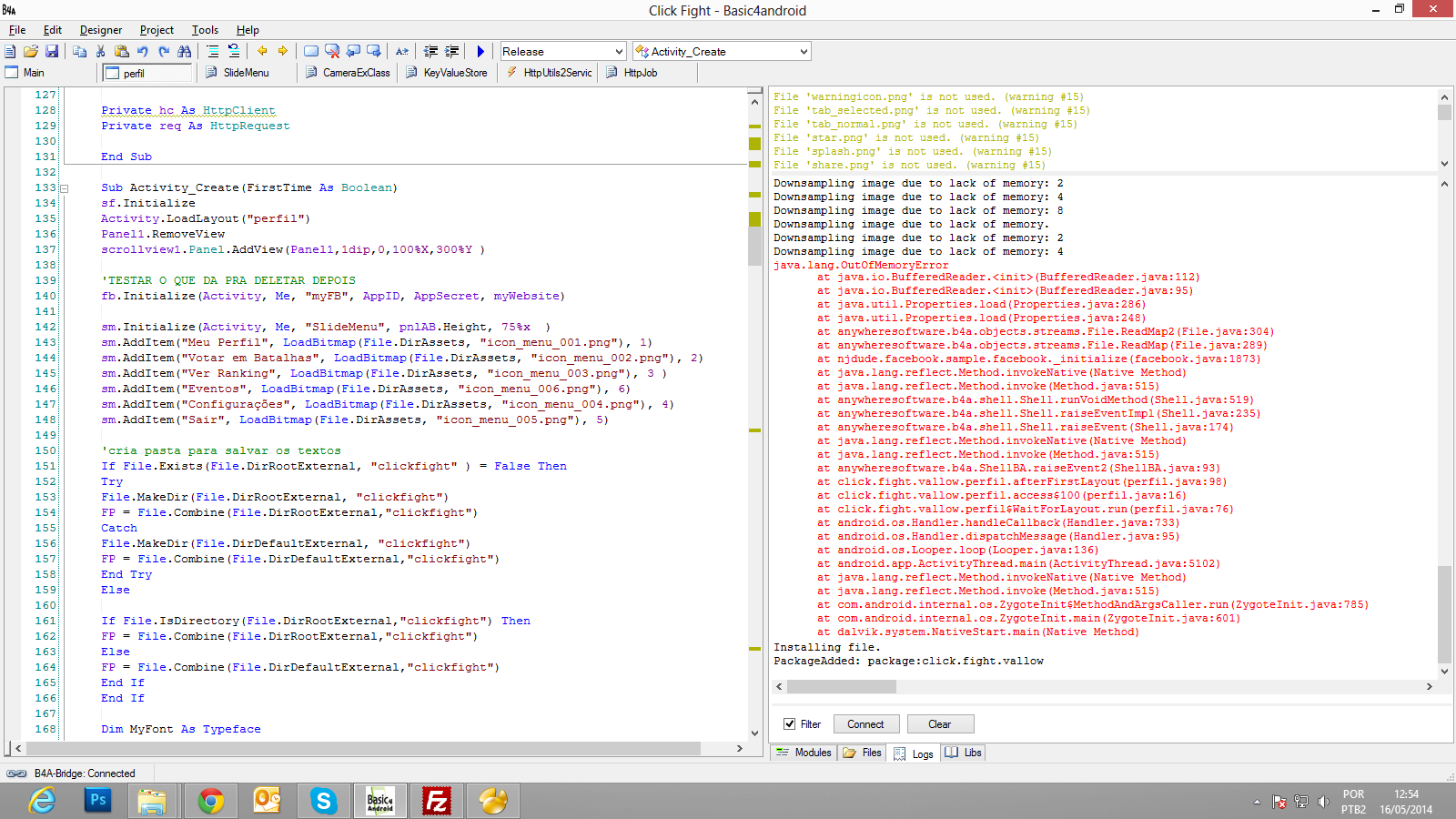Click the navigate back arrow icon
Screen dimensions: 1456x819
[262, 52]
